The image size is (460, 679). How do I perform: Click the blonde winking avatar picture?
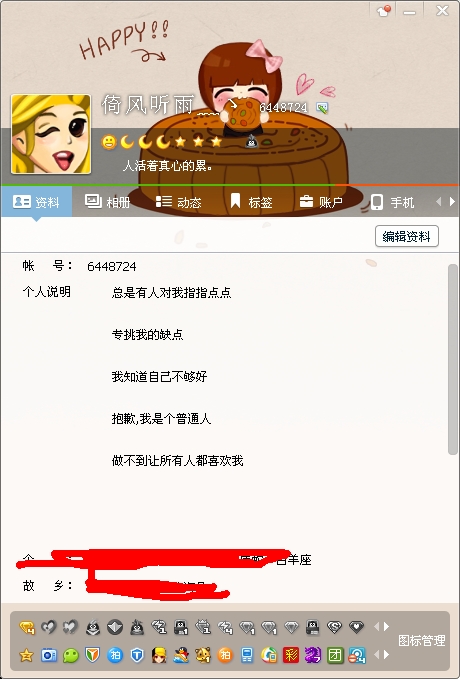tap(51, 134)
